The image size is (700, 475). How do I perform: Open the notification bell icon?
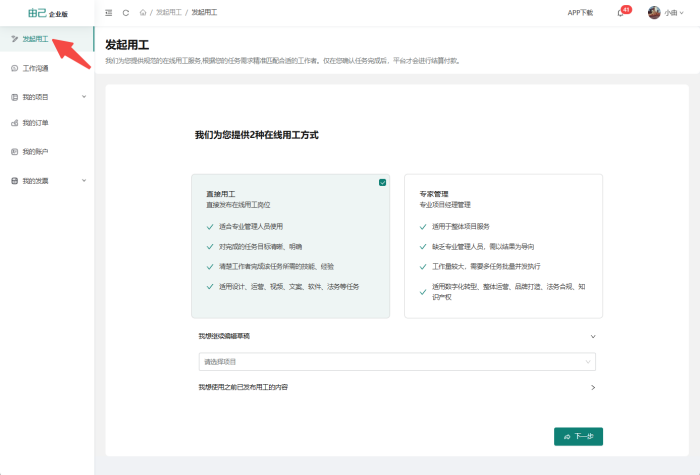[621, 13]
